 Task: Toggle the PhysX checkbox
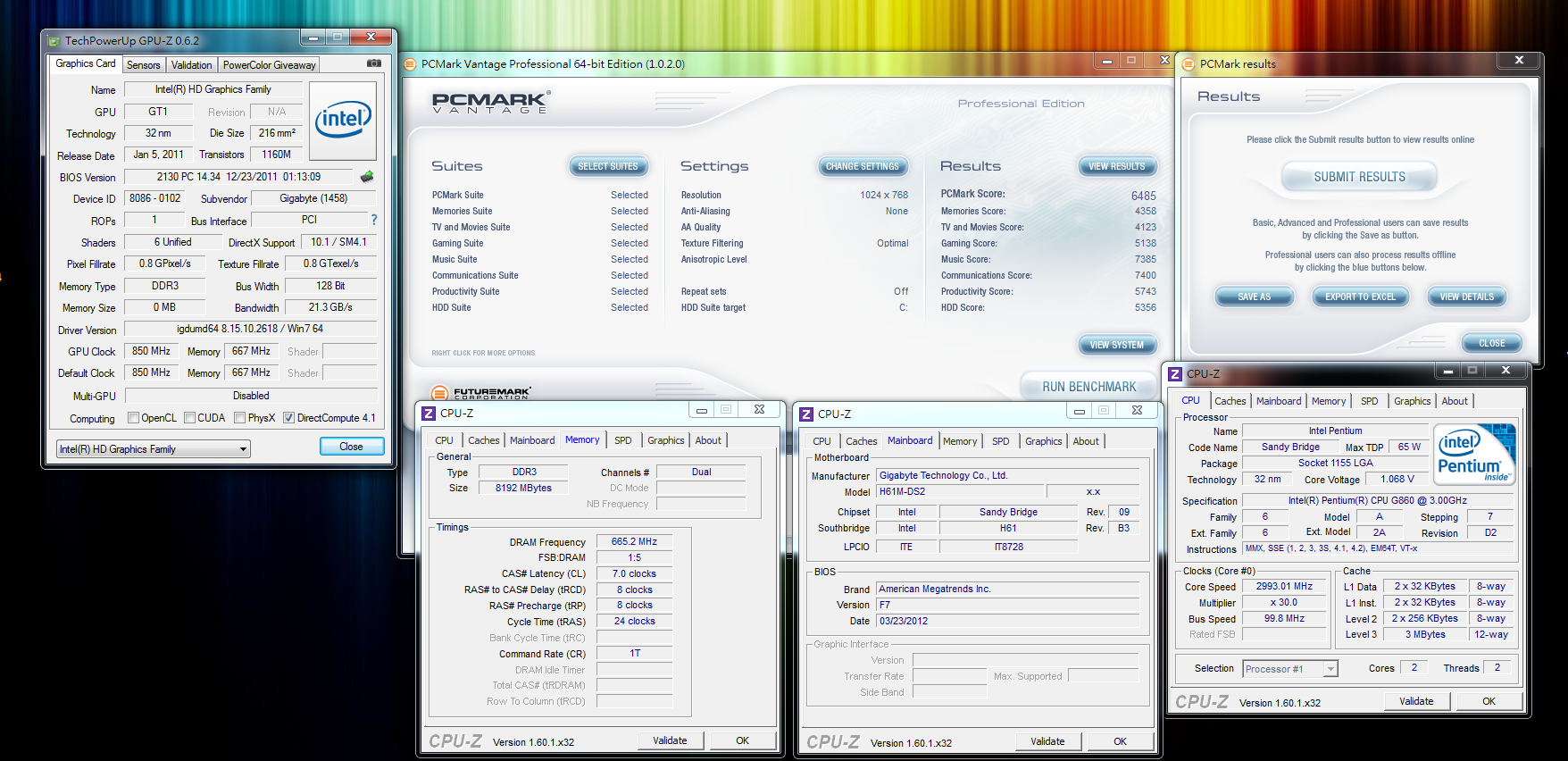(239, 418)
